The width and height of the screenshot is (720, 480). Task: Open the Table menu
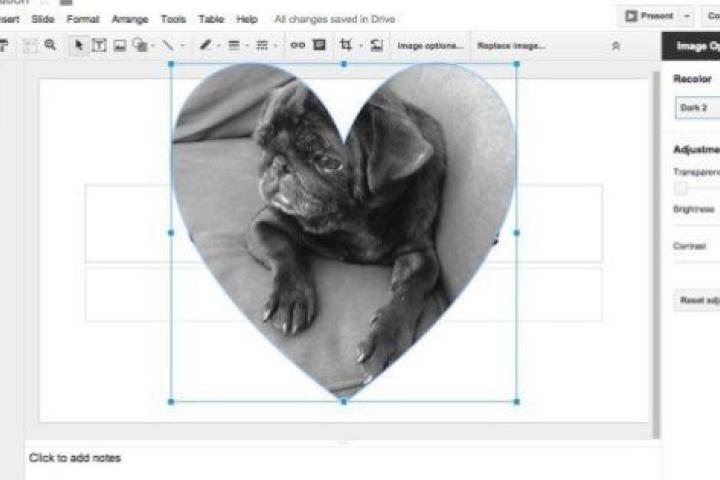pos(211,19)
